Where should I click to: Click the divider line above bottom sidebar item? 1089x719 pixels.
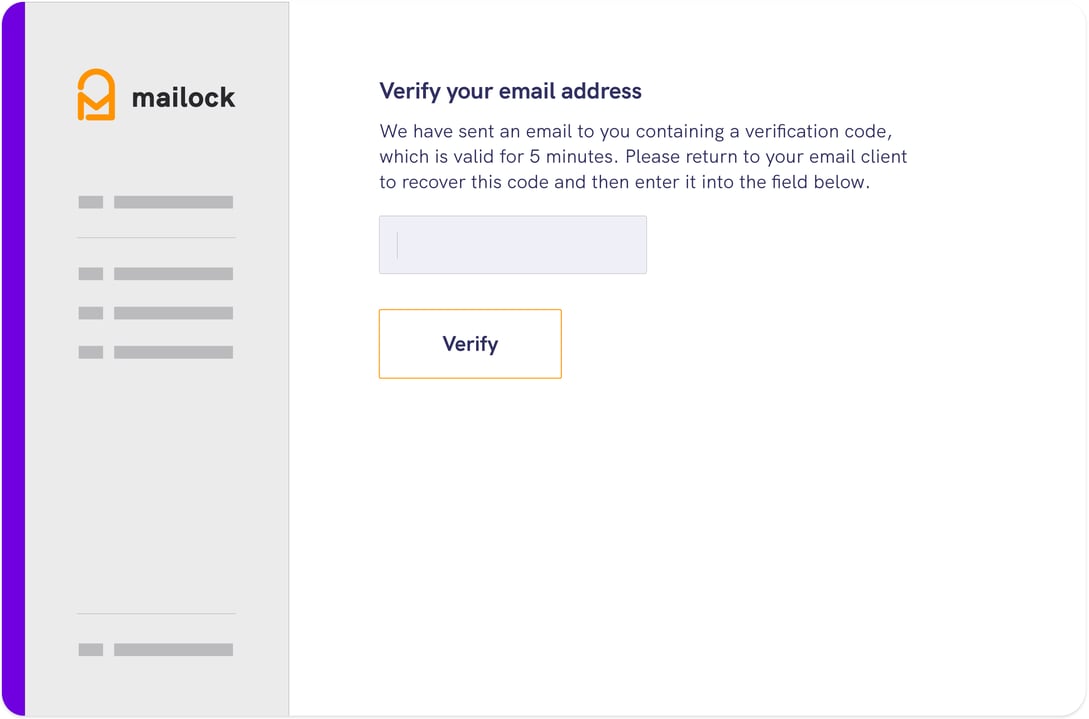pos(155,611)
